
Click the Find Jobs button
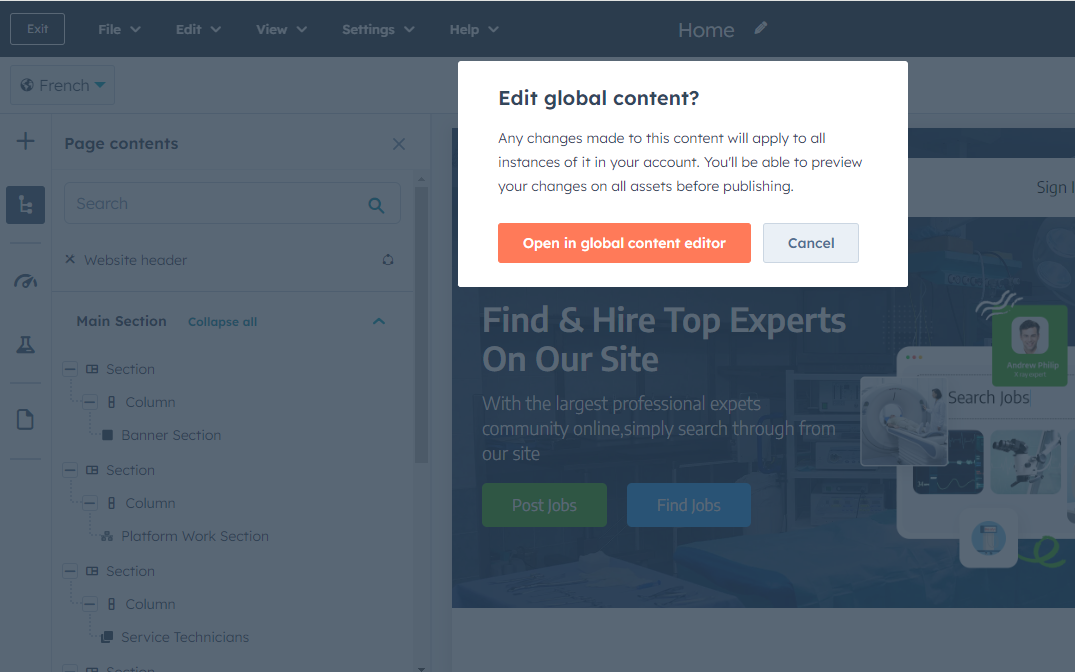pos(688,505)
